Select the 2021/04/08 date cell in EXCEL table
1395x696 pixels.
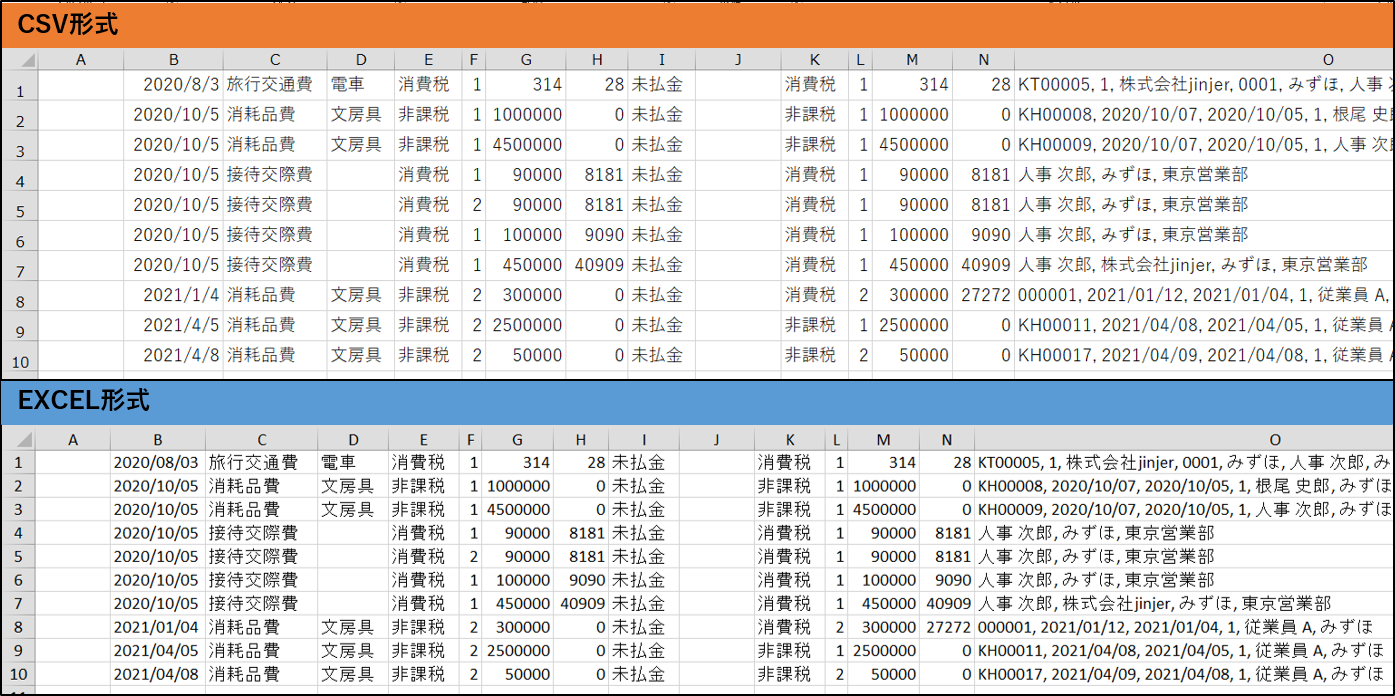point(157,675)
